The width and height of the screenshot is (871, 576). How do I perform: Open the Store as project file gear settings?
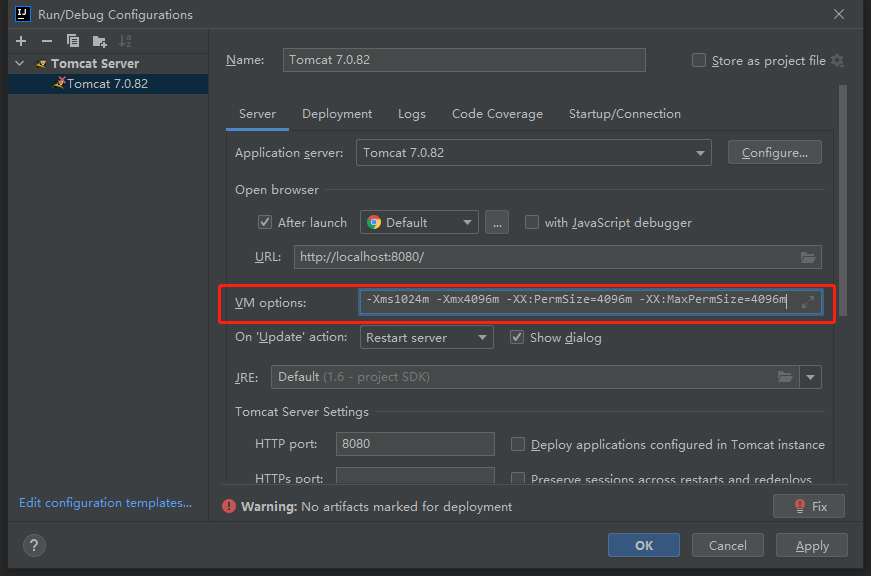point(838,61)
